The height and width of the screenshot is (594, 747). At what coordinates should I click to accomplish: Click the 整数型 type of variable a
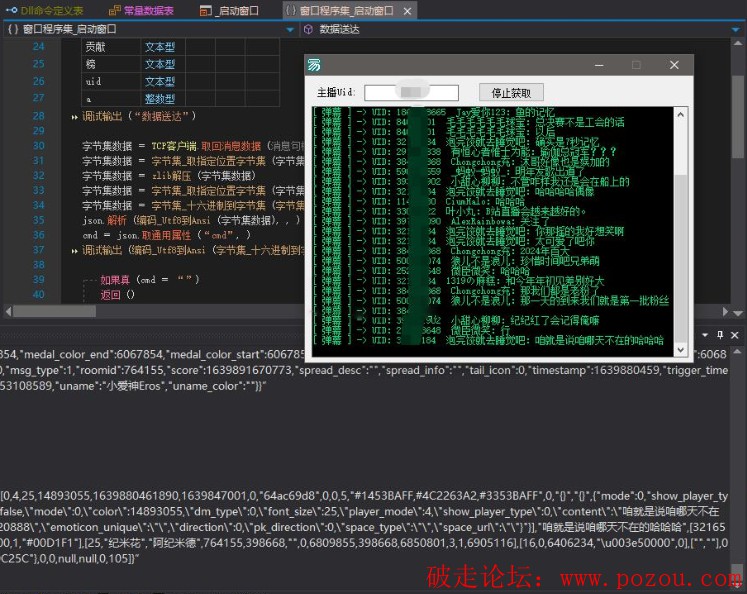[x=160, y=99]
